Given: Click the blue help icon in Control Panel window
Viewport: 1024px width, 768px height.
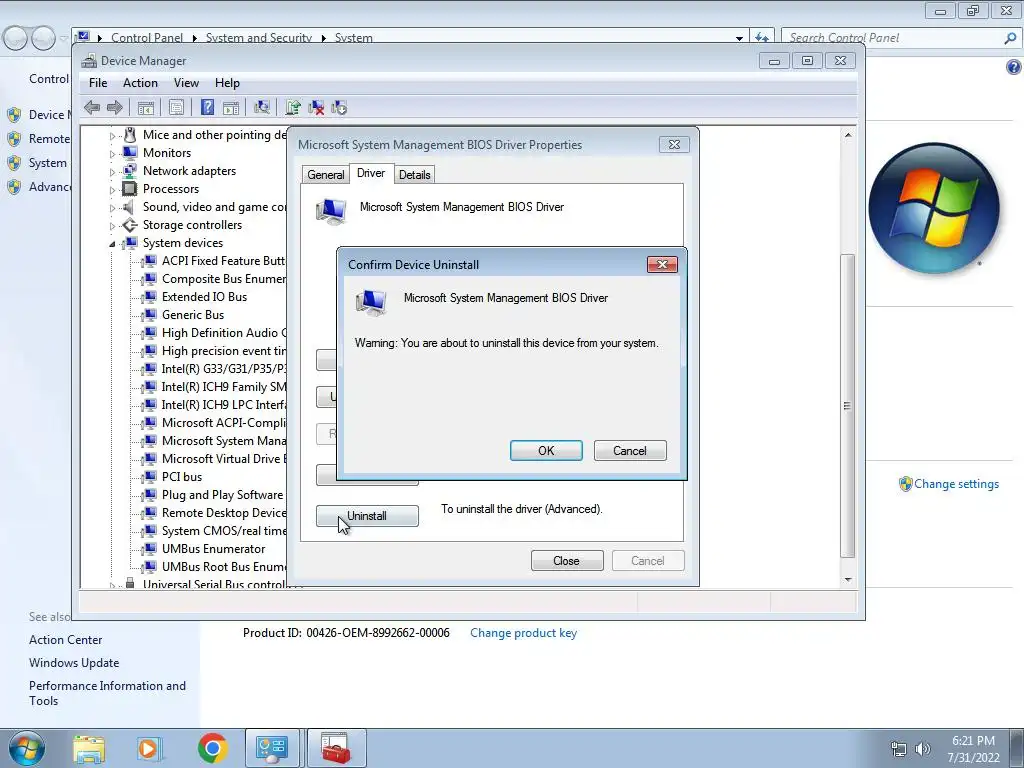Looking at the screenshot, I should [1014, 67].
